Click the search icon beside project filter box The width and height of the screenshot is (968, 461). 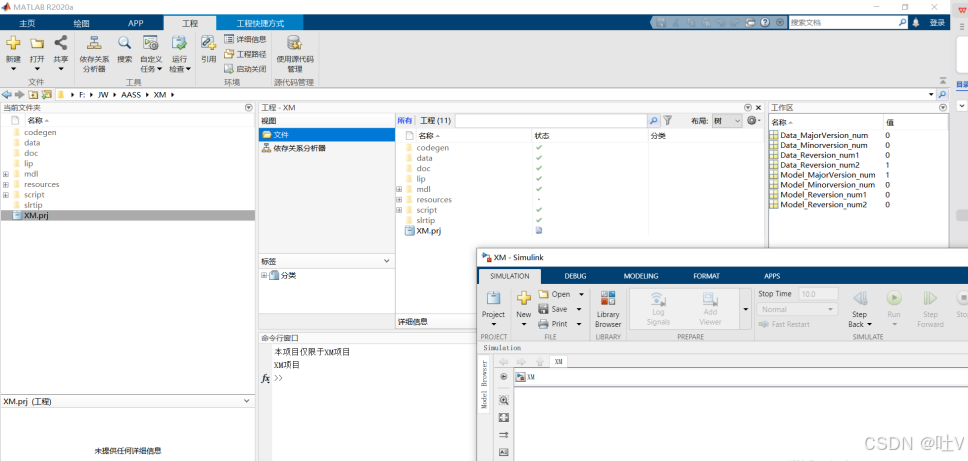pos(654,121)
